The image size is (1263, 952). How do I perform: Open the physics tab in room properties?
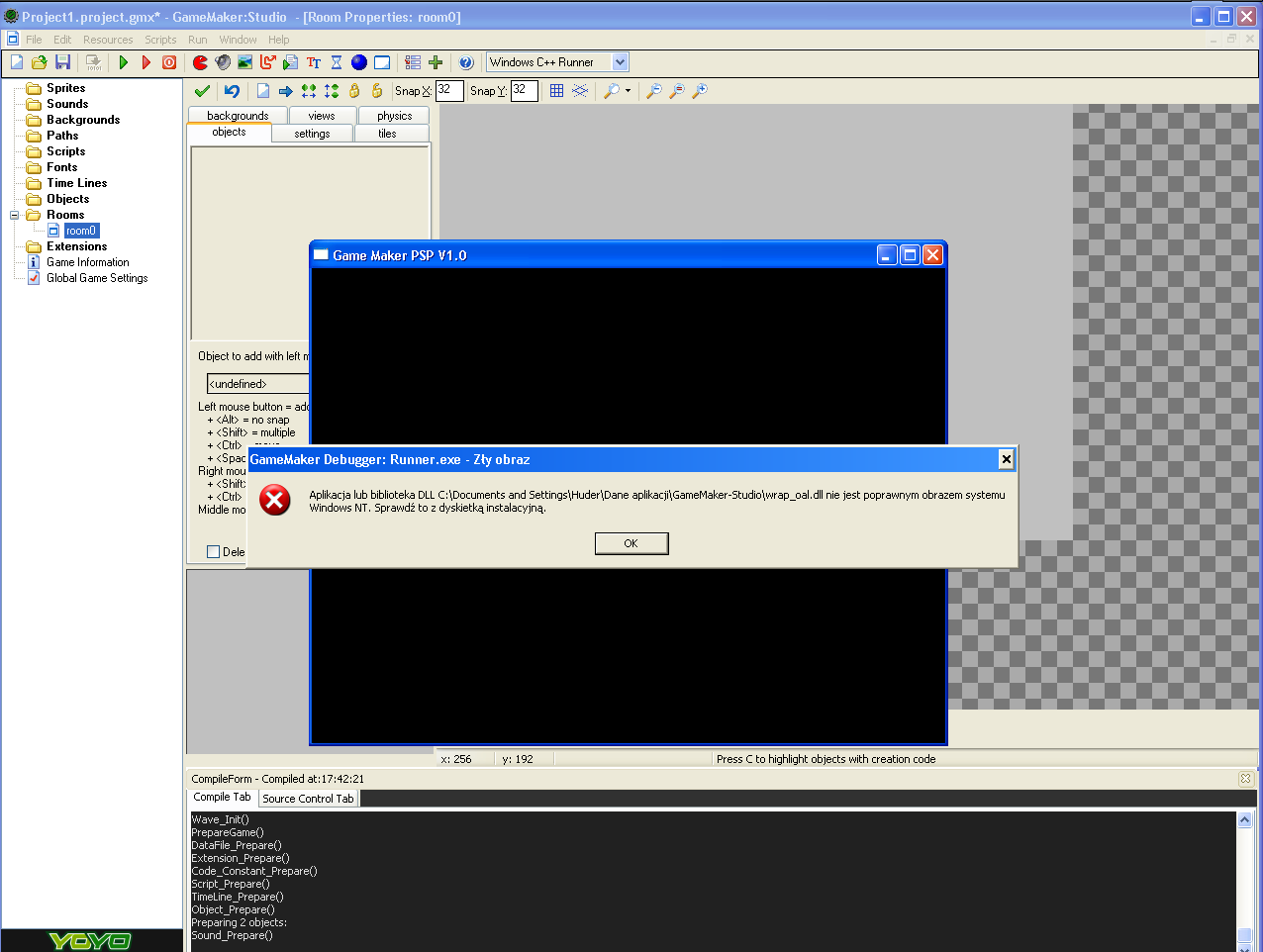click(394, 116)
